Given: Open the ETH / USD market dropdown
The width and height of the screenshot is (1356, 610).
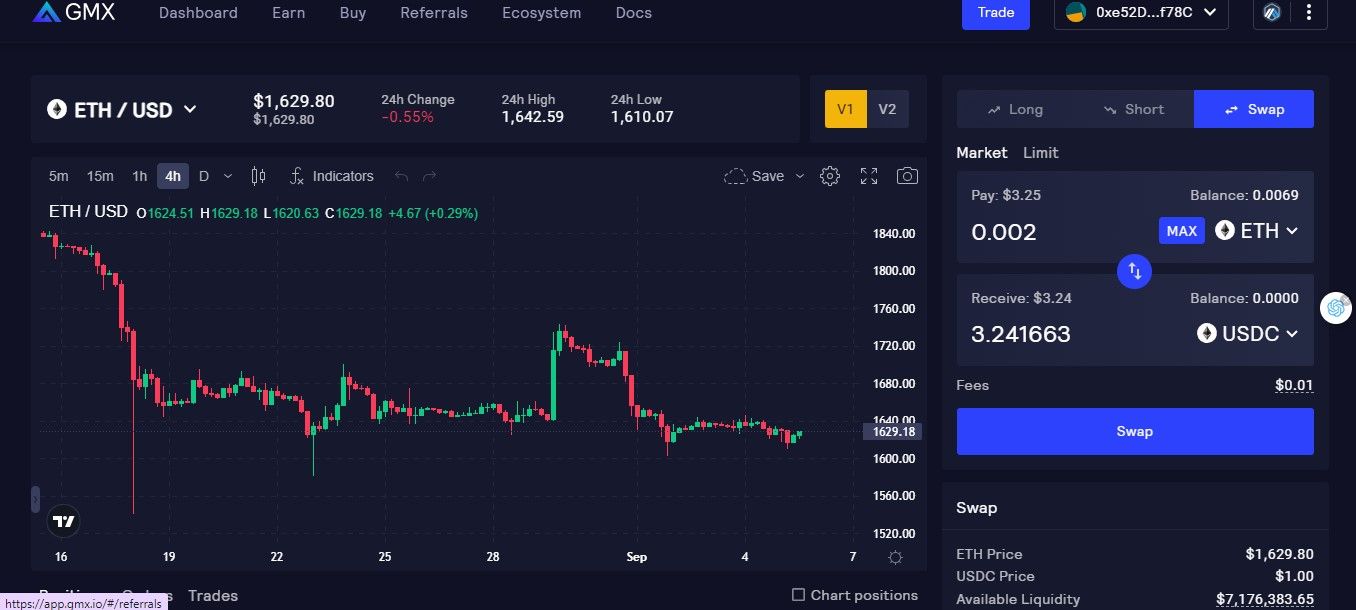Looking at the screenshot, I should [x=122, y=110].
